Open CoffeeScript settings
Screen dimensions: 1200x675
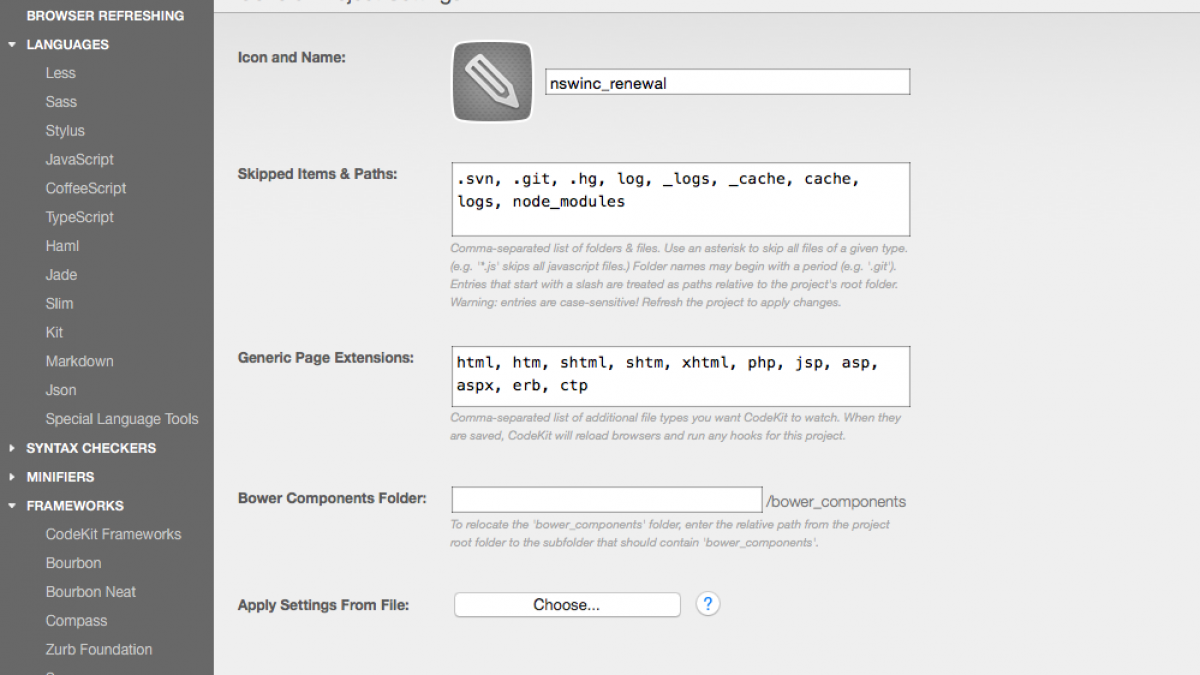(x=86, y=188)
